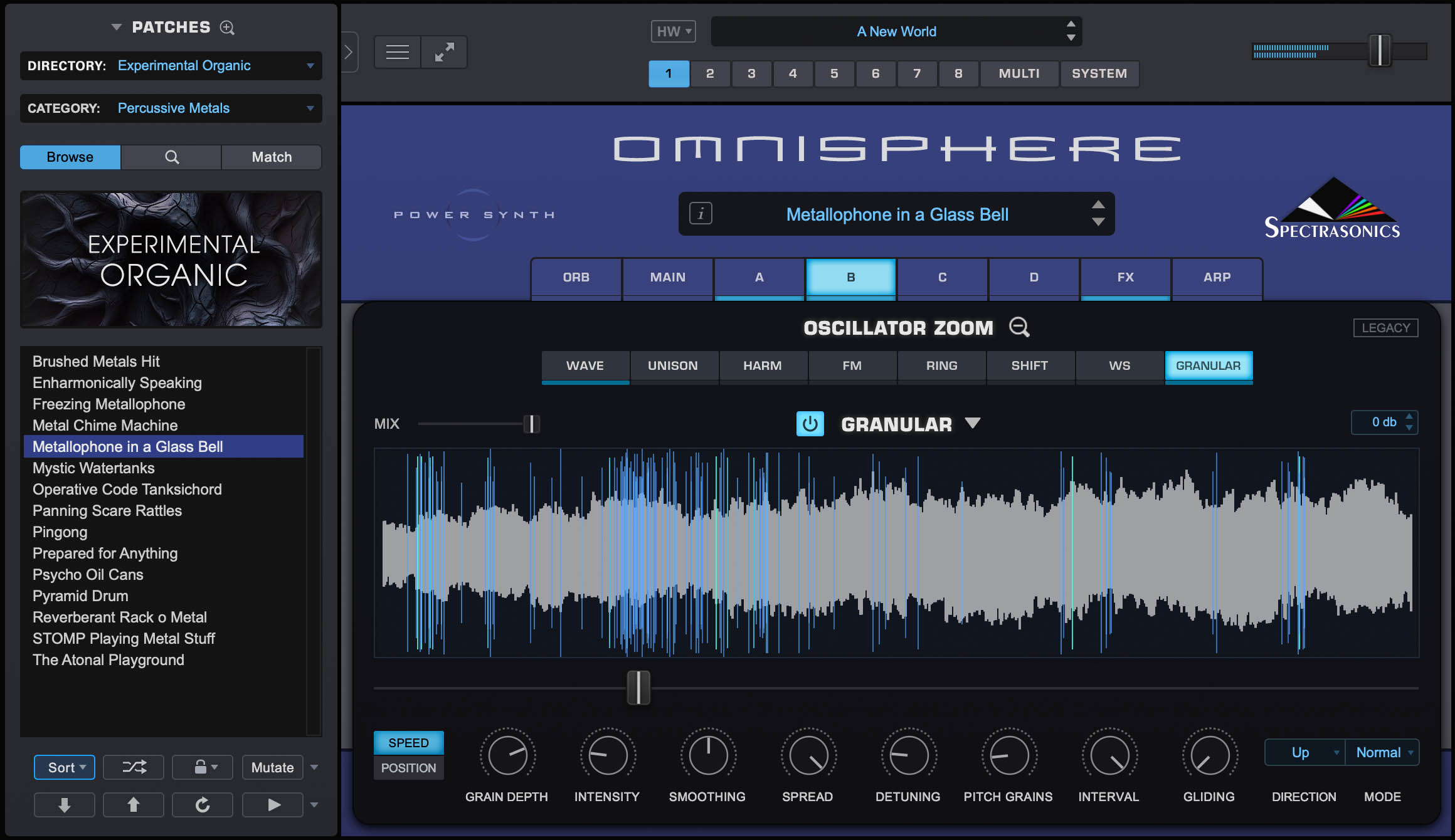The image size is (1455, 840).
Task: Click the refresh patch icon
Action: [x=202, y=804]
